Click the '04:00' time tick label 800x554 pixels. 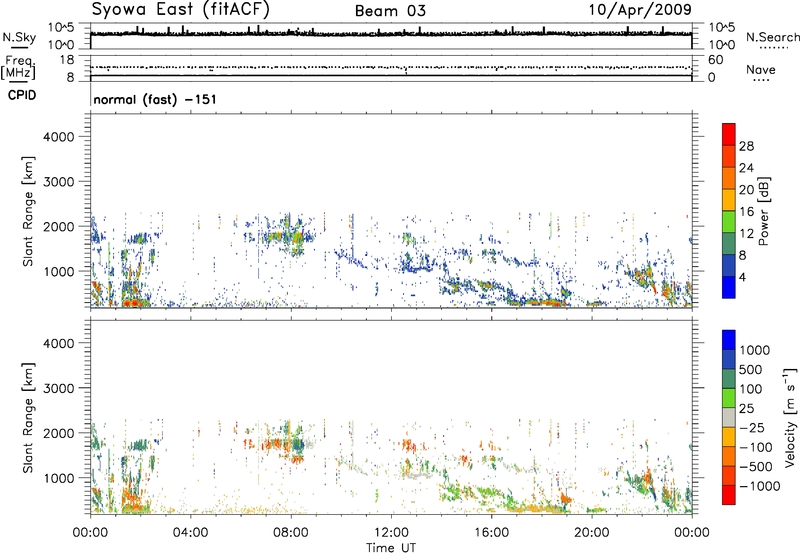click(x=190, y=533)
